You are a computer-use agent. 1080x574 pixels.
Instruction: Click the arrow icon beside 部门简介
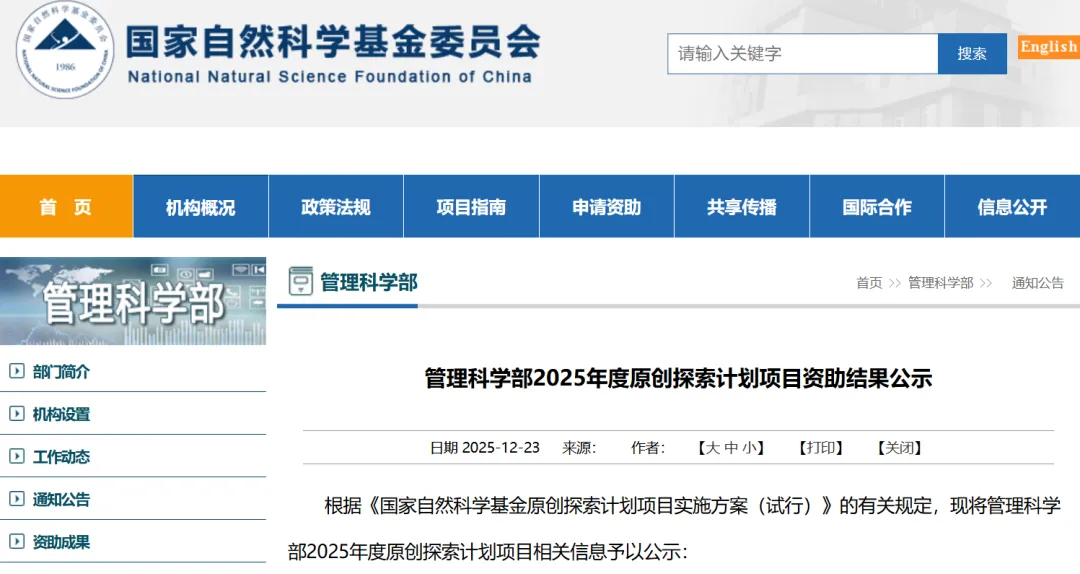coord(16,372)
